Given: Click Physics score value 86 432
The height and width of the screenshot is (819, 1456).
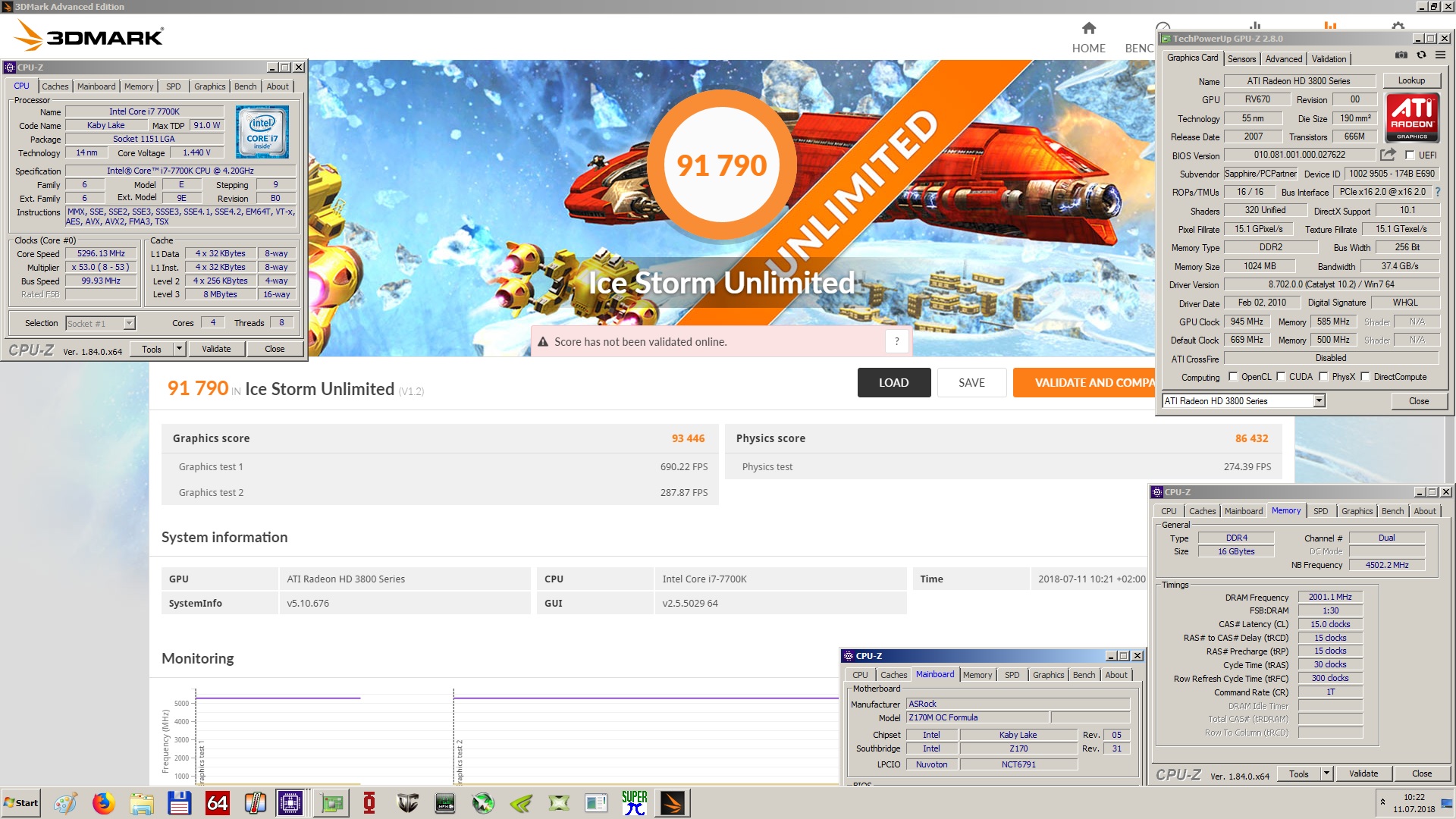Looking at the screenshot, I should [x=1251, y=438].
